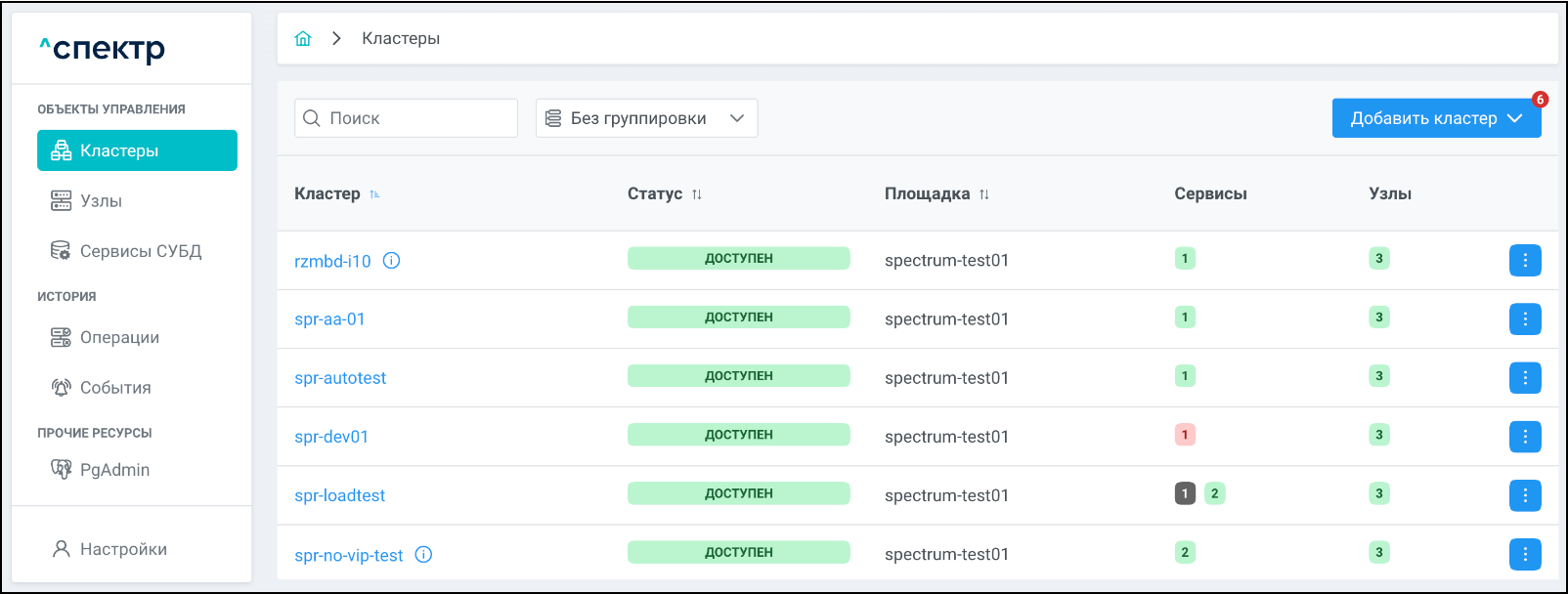Image resolution: width=1568 pixels, height=594 pixels.
Task: Open the Без группировки grouping dropdown
Action: 646,118
